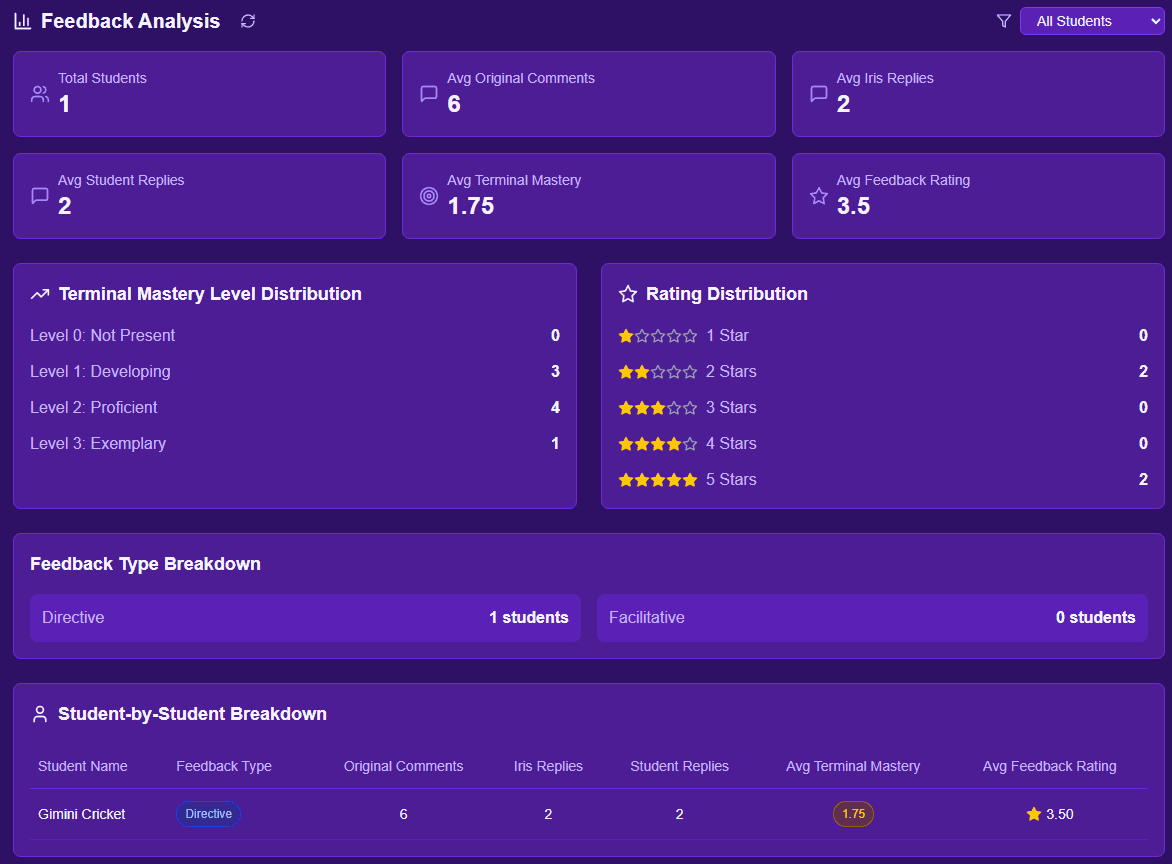The height and width of the screenshot is (864, 1172).
Task: Click the Directive feedback type row
Action: pos(305,618)
